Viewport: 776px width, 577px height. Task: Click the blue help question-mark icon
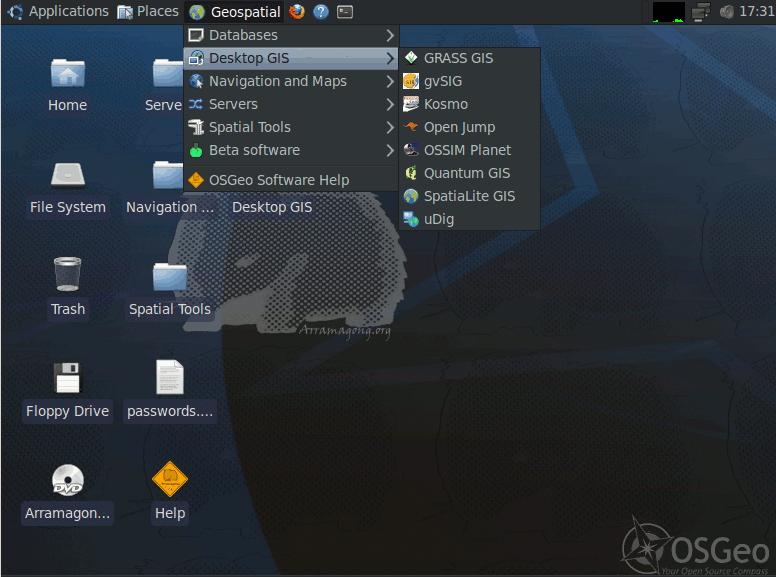(x=321, y=11)
